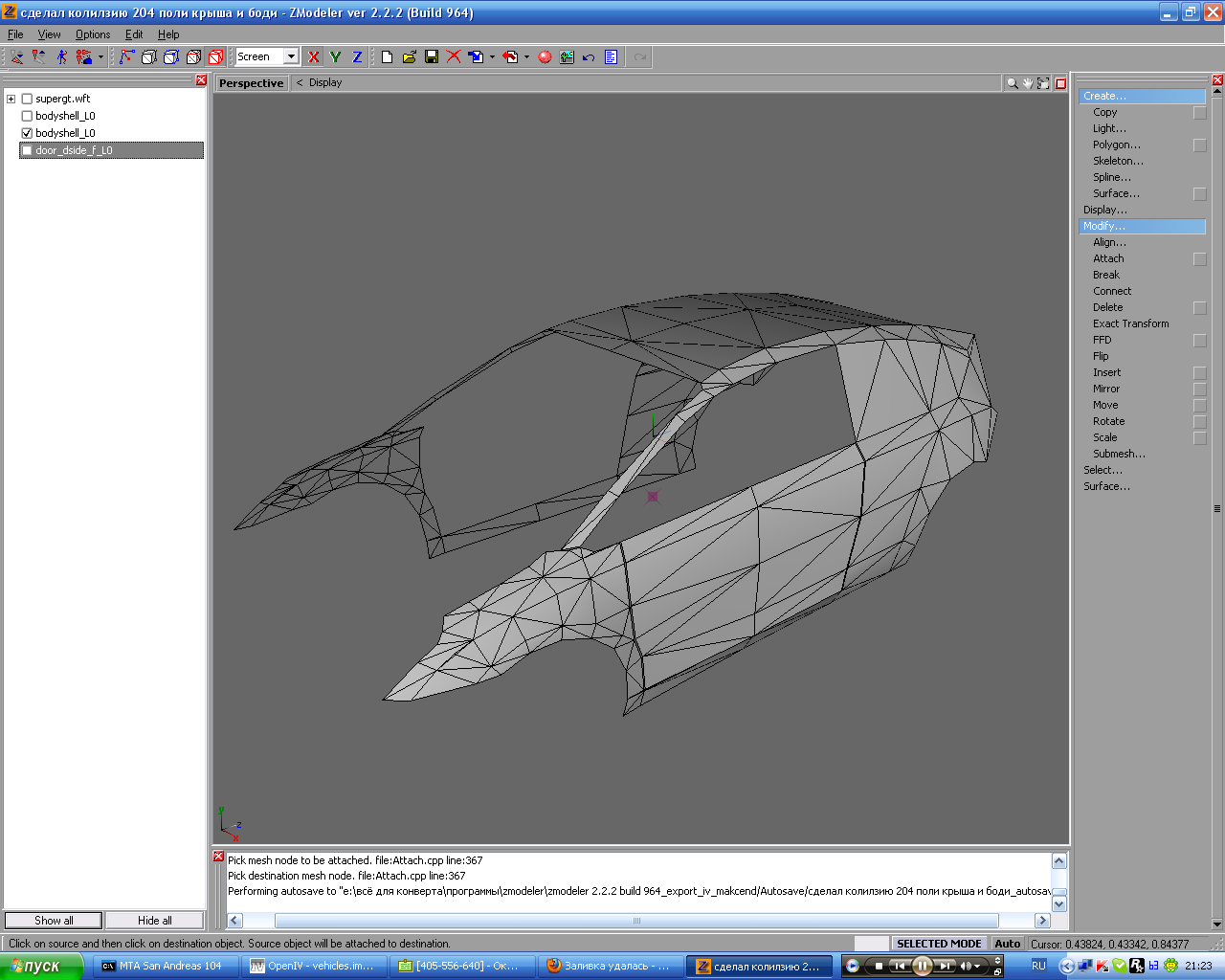
Task: Click the Hide all button
Action: 154,921
